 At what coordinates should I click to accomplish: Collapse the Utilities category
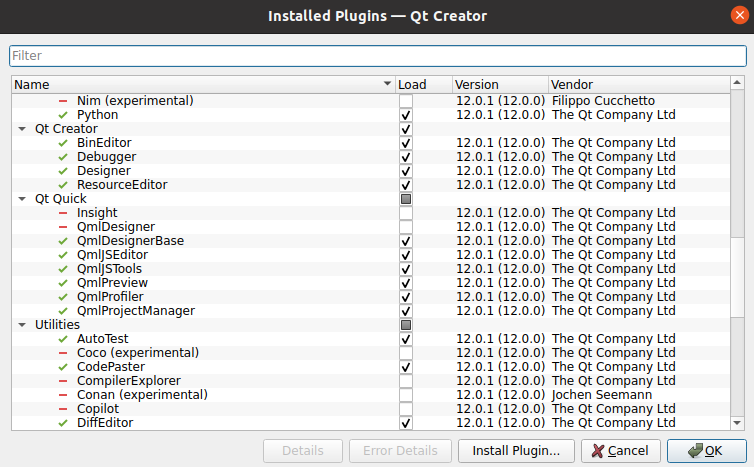tap(22, 325)
